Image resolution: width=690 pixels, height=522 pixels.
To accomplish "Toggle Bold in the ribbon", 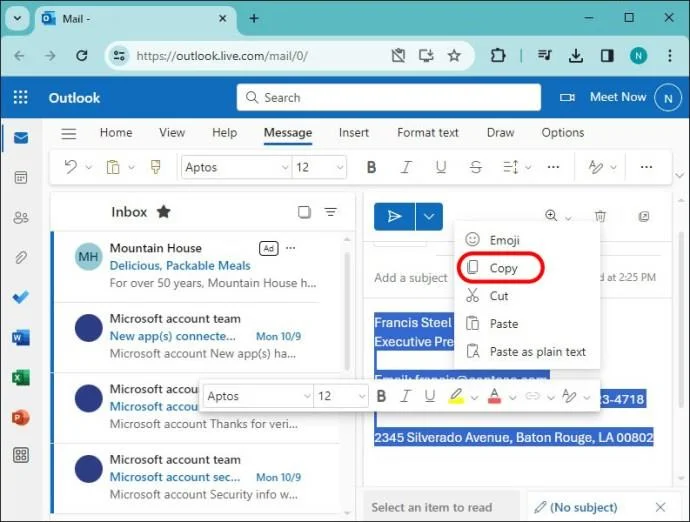I will point(371,167).
